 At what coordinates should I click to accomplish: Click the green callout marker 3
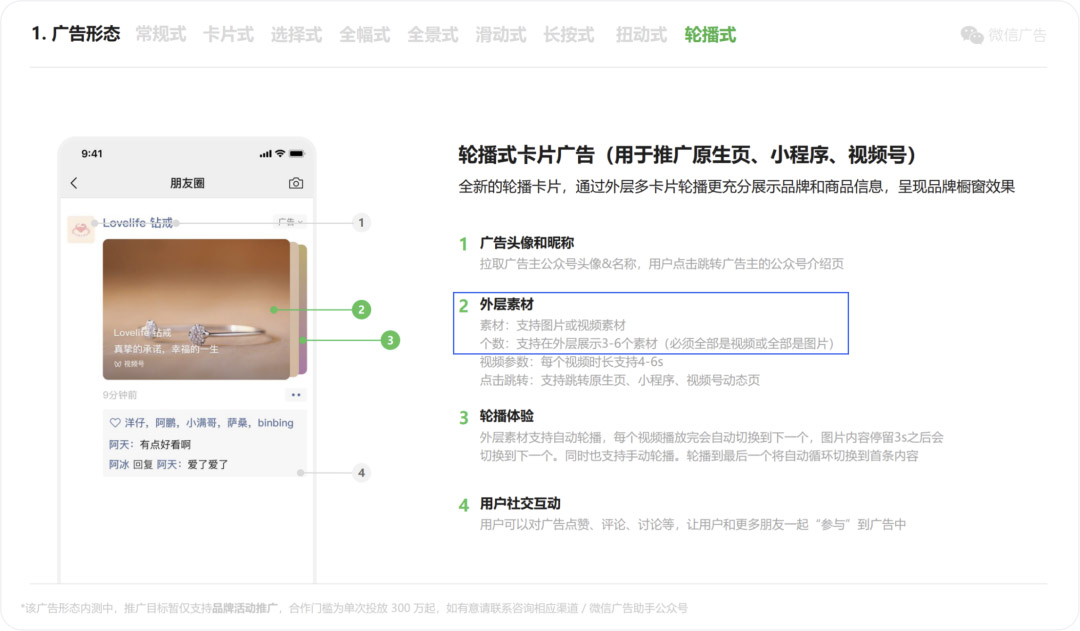[x=390, y=340]
